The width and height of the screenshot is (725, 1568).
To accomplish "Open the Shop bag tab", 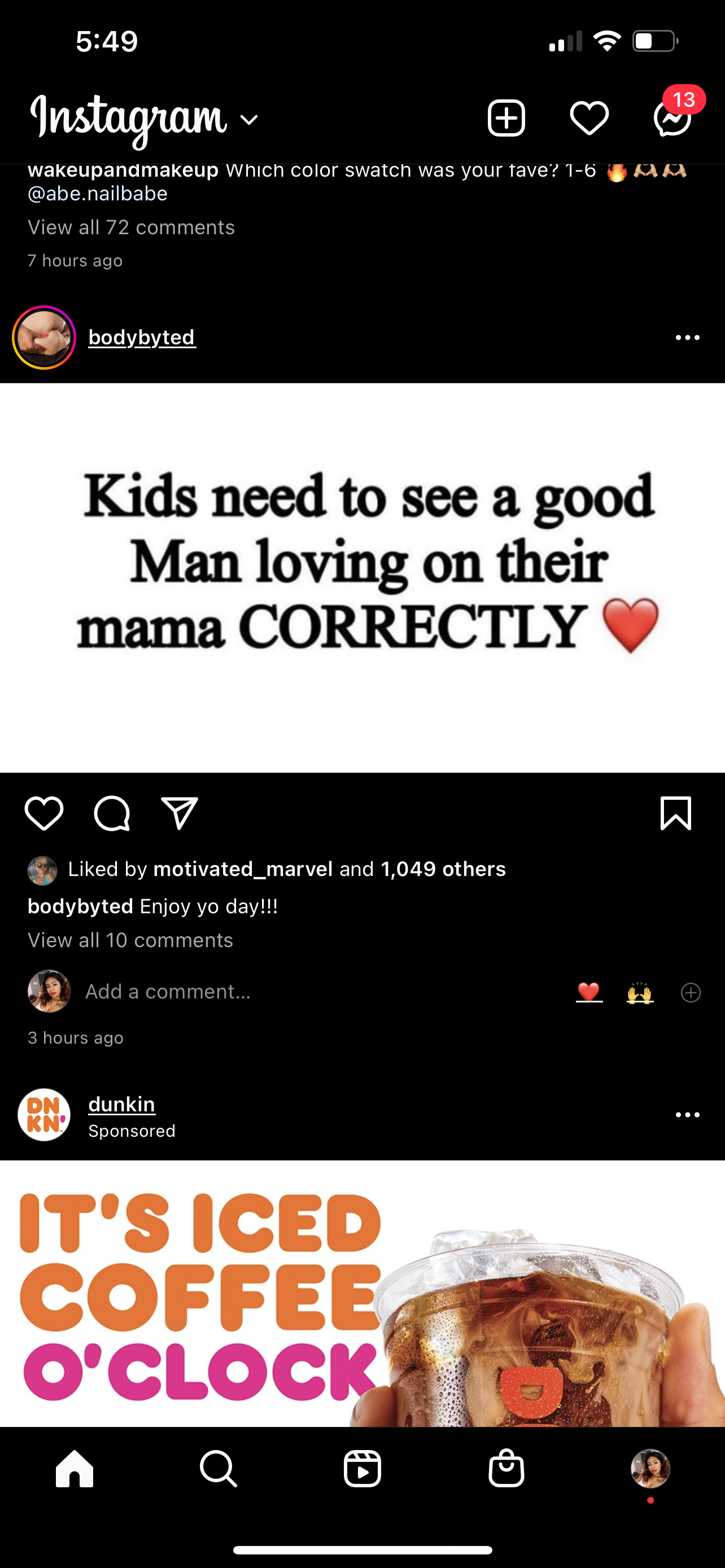I will 506,1468.
